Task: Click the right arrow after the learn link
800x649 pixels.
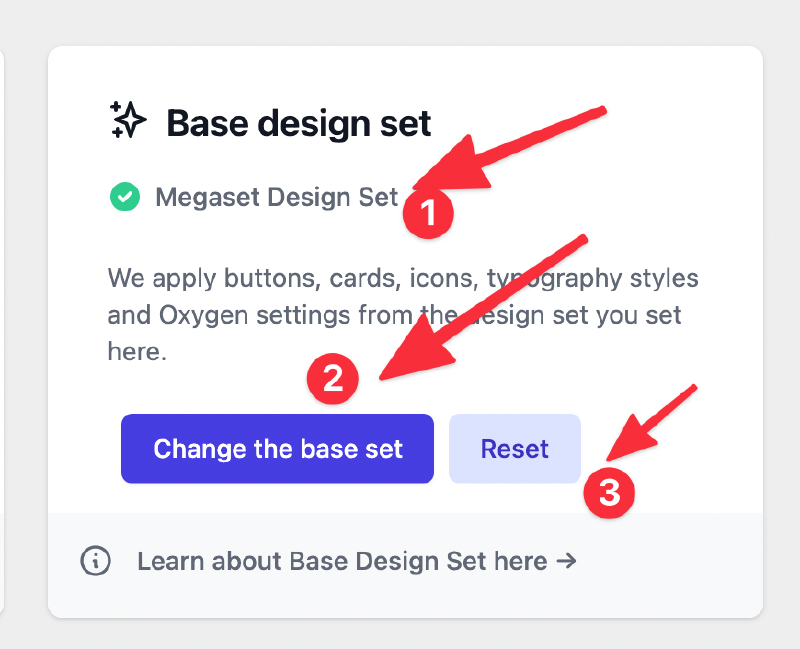Action: pyautogui.click(x=566, y=561)
